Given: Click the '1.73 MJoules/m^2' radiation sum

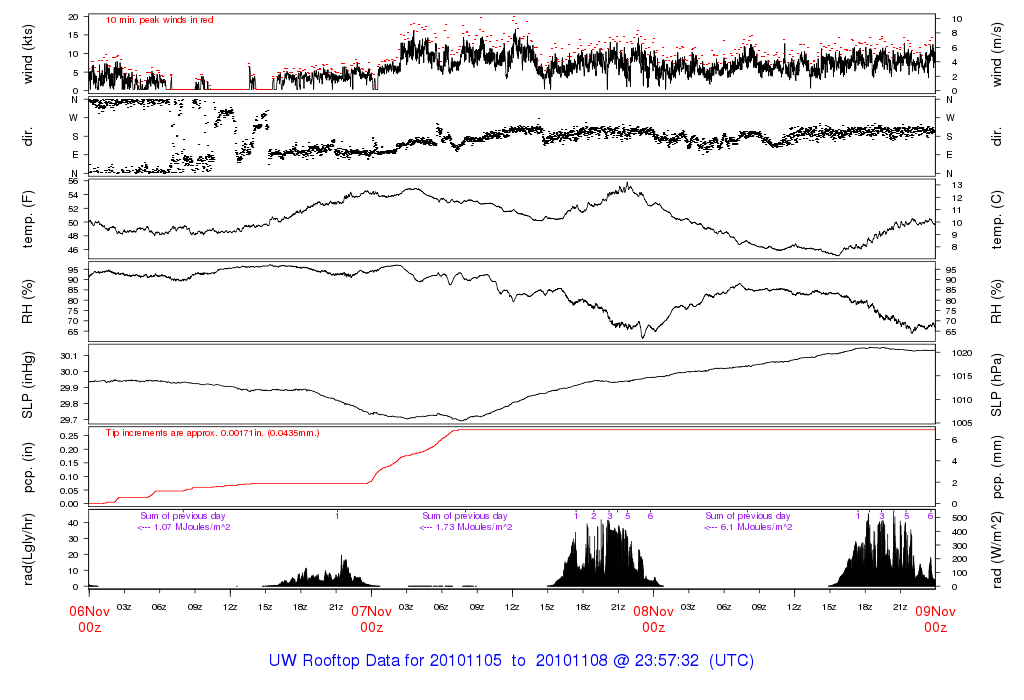Looking at the screenshot, I should point(474,527).
